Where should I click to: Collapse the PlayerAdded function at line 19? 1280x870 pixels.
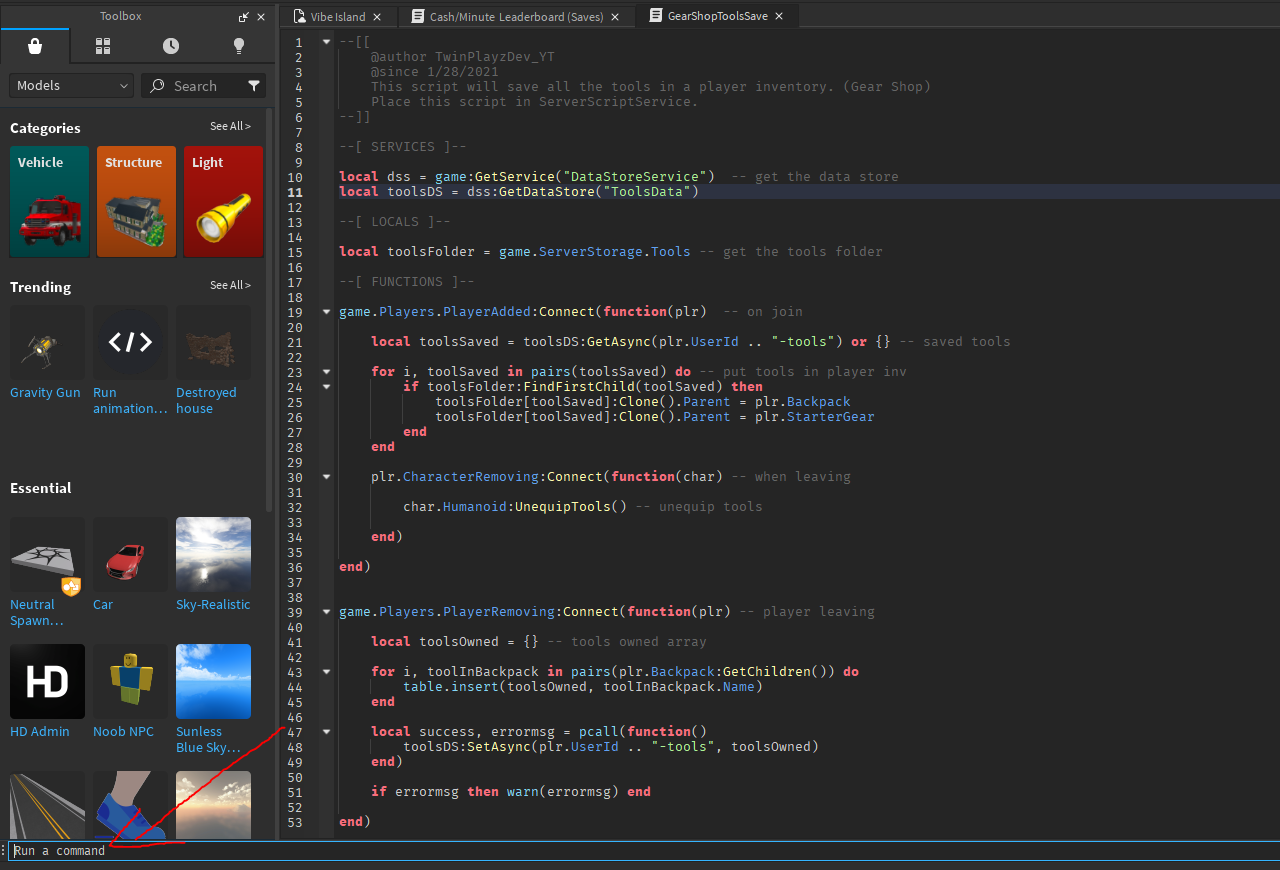(327, 312)
